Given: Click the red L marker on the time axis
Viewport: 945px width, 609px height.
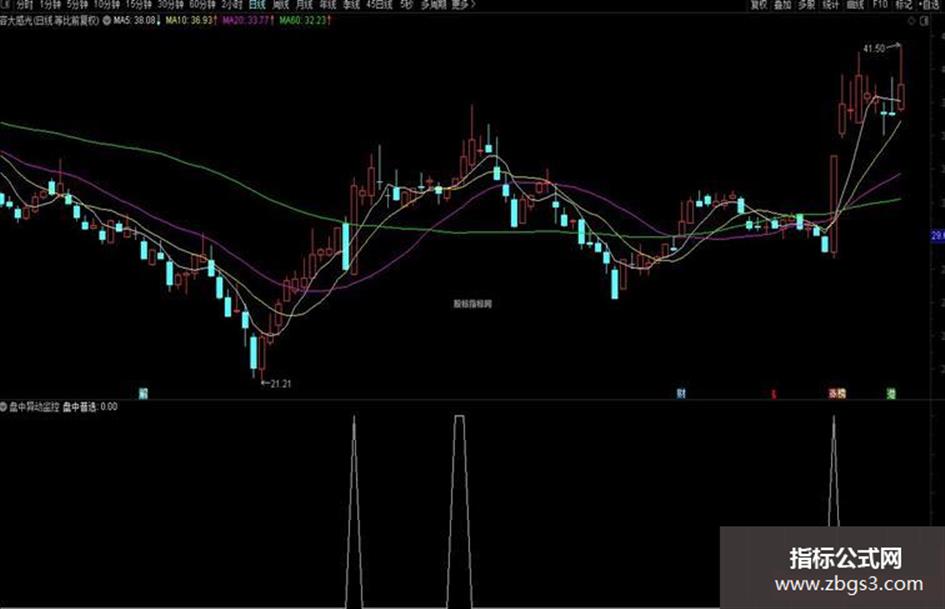Looking at the screenshot, I should point(774,394).
